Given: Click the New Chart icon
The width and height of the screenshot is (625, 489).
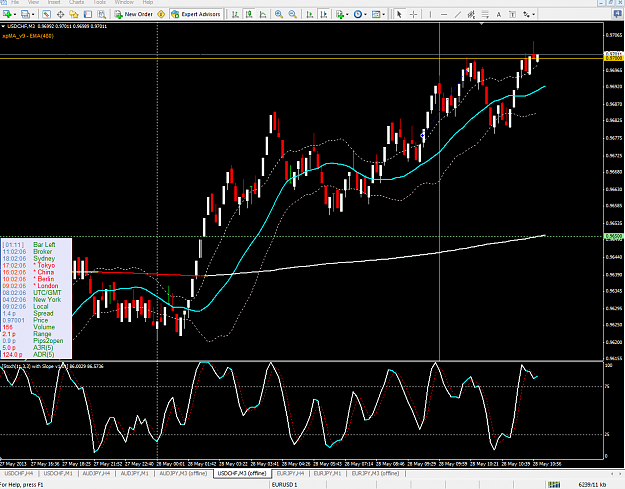Looking at the screenshot, I should tap(7, 14).
